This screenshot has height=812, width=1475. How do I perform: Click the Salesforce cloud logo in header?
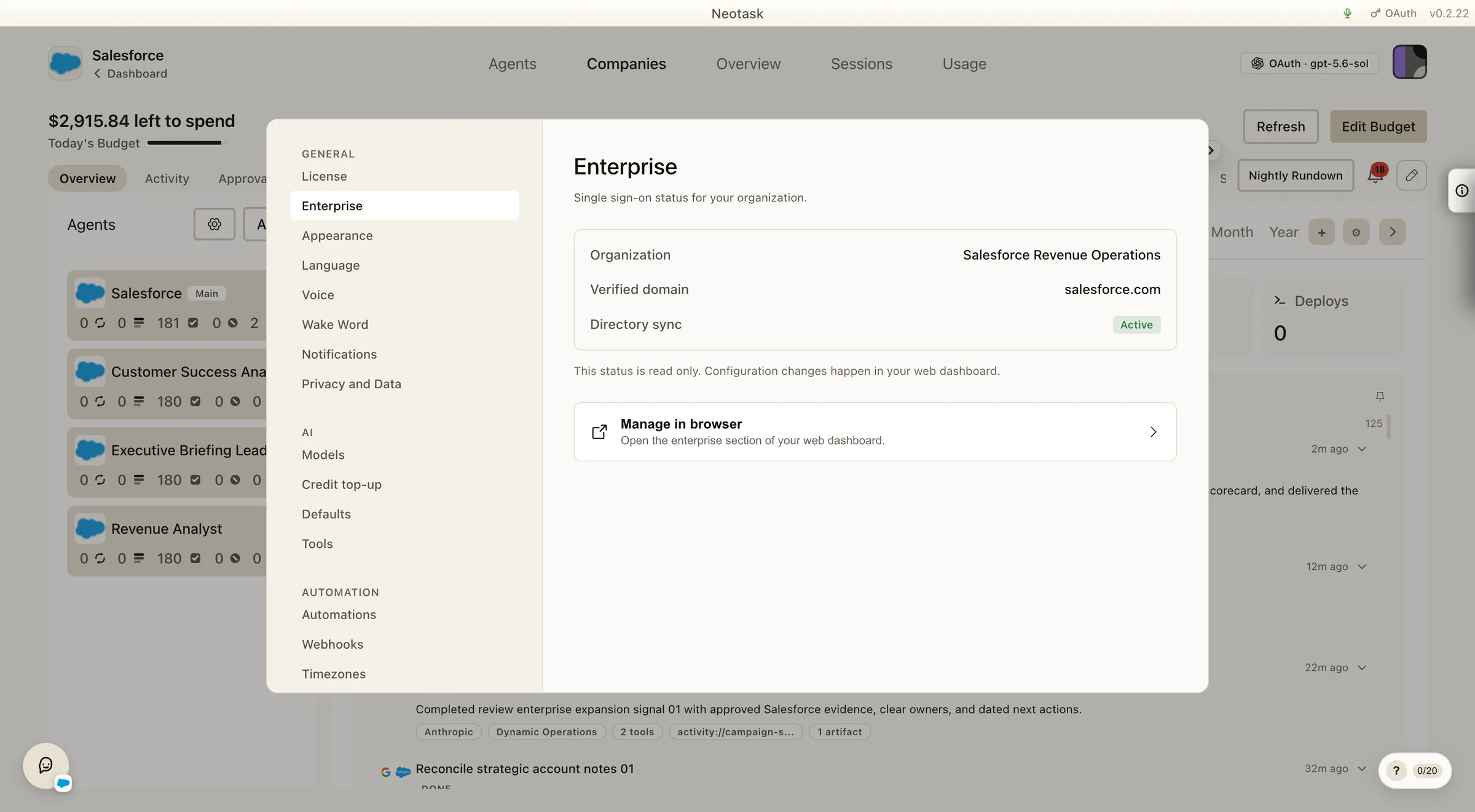[65, 63]
